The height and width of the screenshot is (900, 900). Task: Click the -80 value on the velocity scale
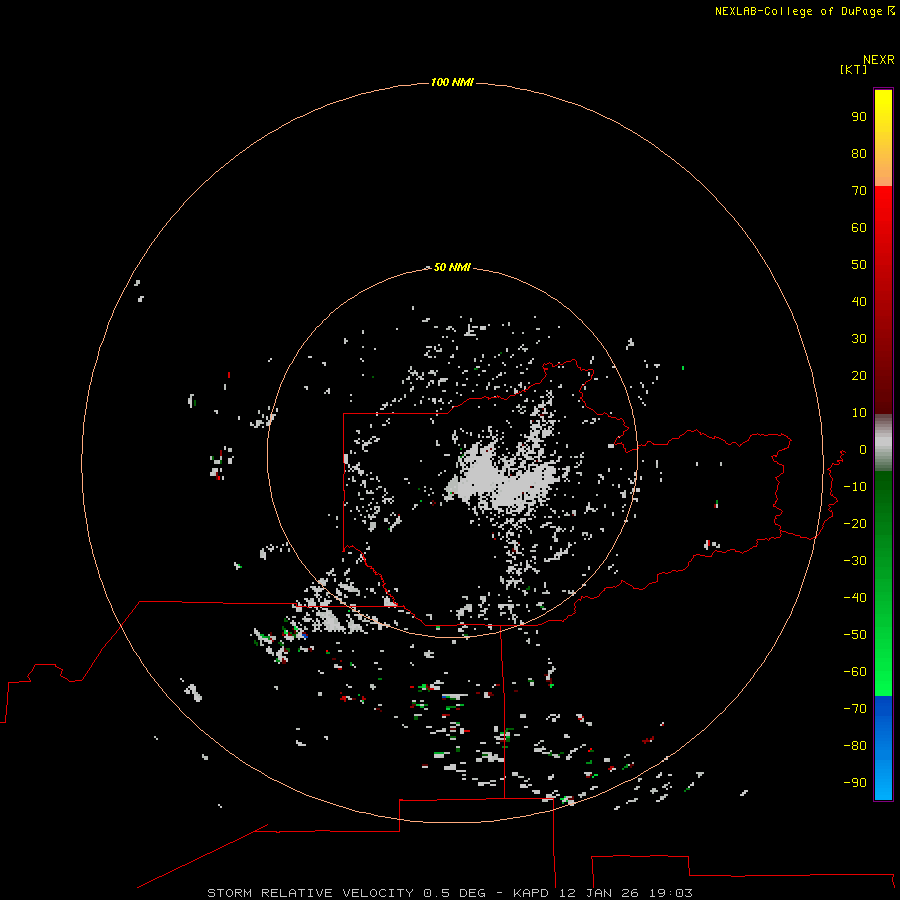[855, 746]
